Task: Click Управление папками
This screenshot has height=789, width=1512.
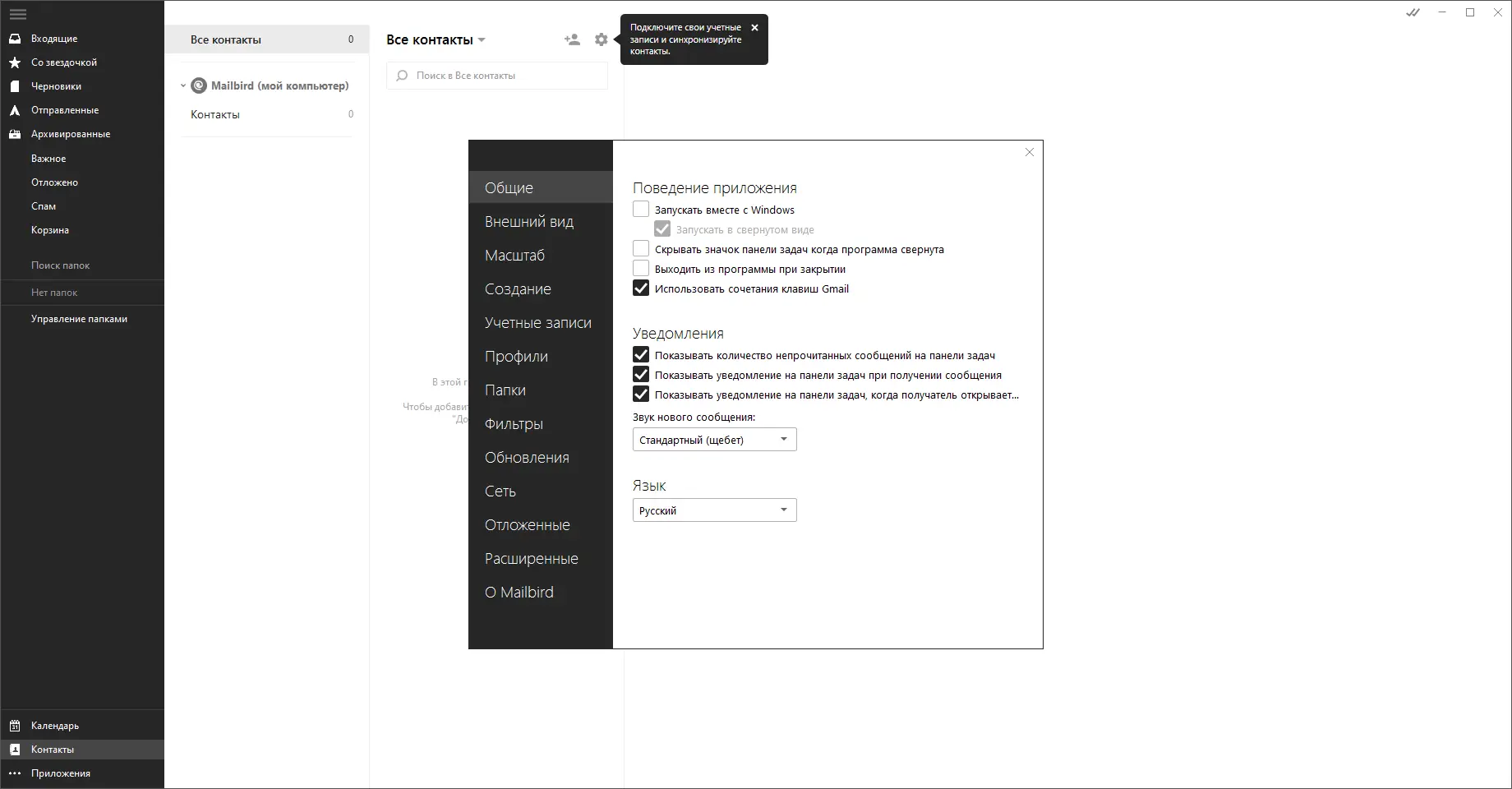Action: pyautogui.click(x=79, y=318)
